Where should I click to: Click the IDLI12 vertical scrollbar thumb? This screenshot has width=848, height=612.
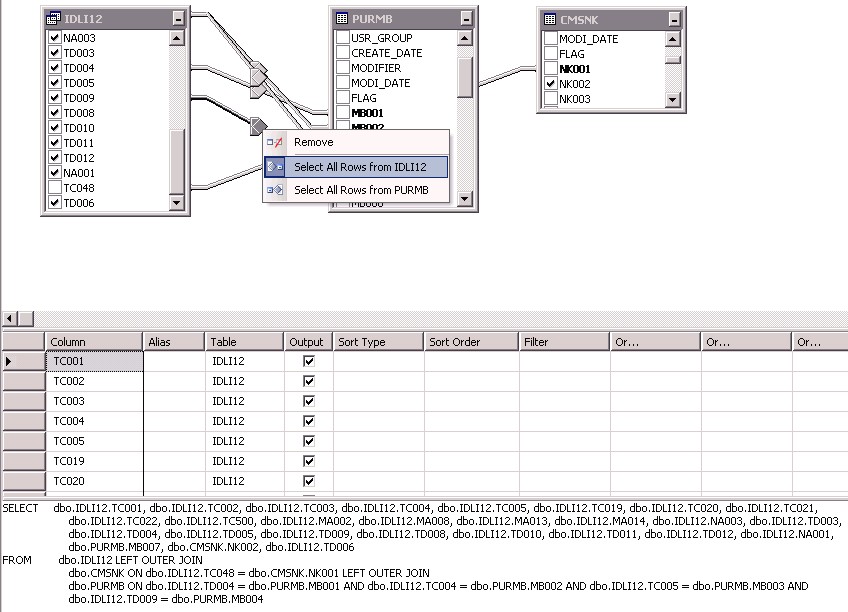[177, 162]
